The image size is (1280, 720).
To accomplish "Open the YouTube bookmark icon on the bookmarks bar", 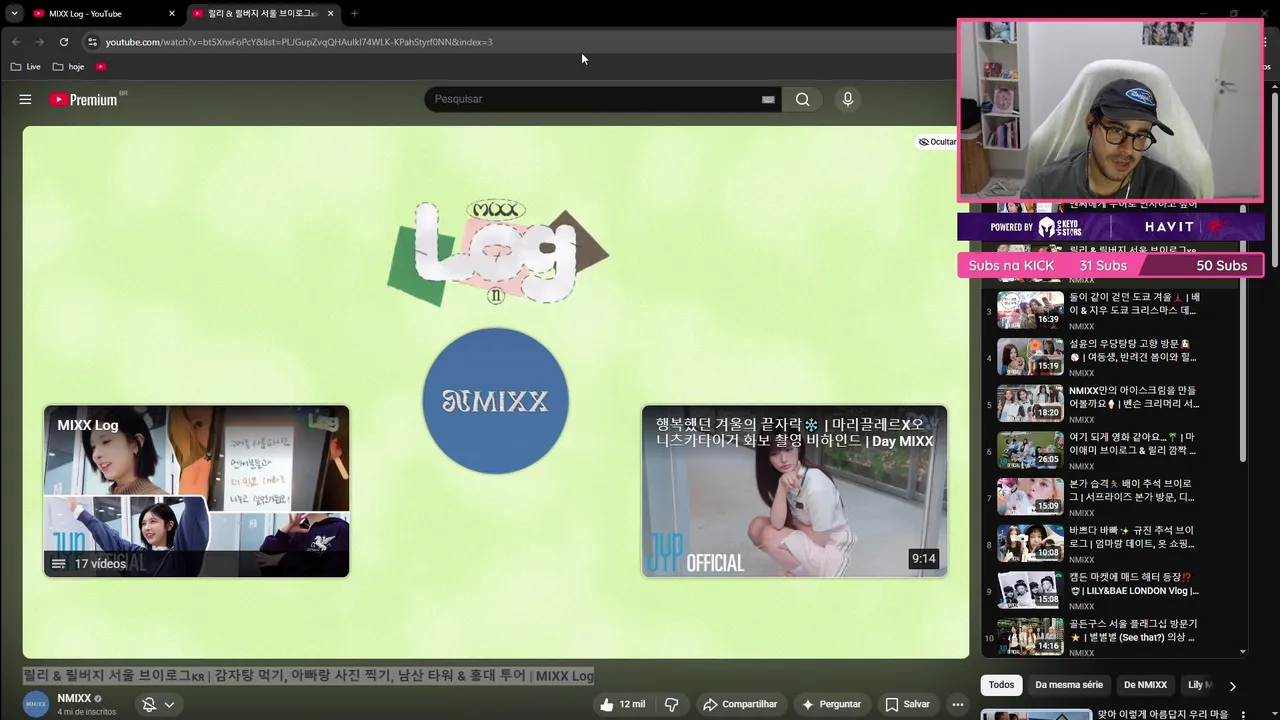I will point(101,66).
